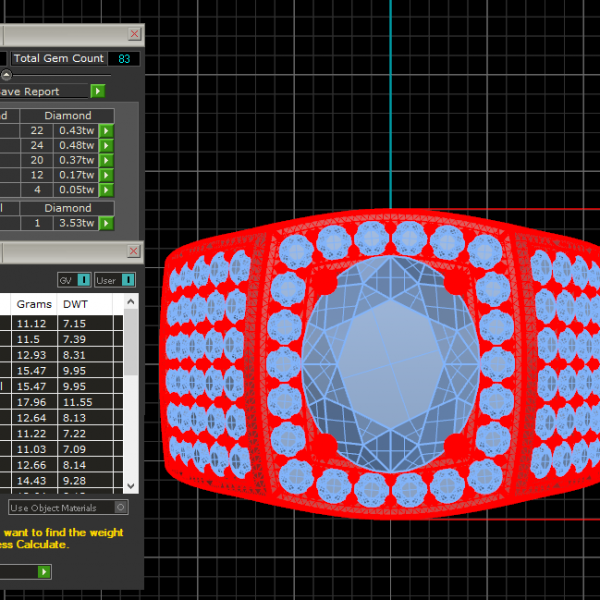Click green arrow next to Save Report
The image size is (600, 600).
pyautogui.click(x=98, y=91)
